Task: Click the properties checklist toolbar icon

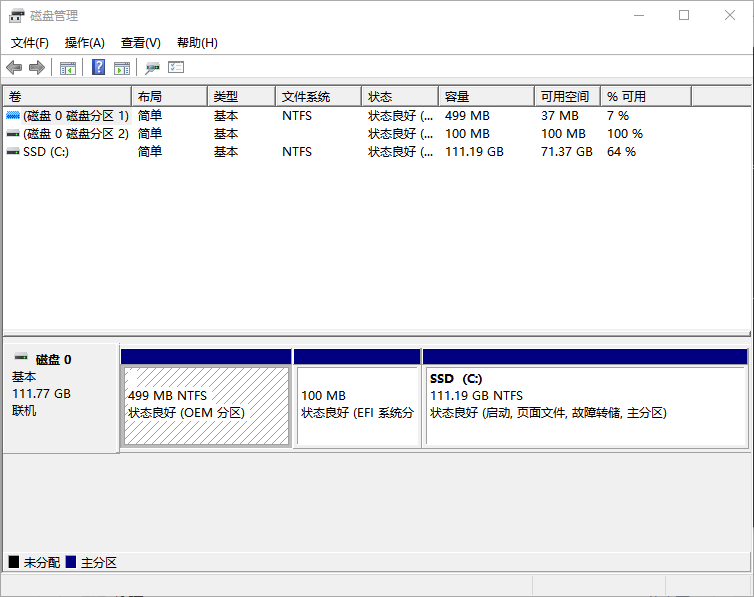Action: [176, 67]
